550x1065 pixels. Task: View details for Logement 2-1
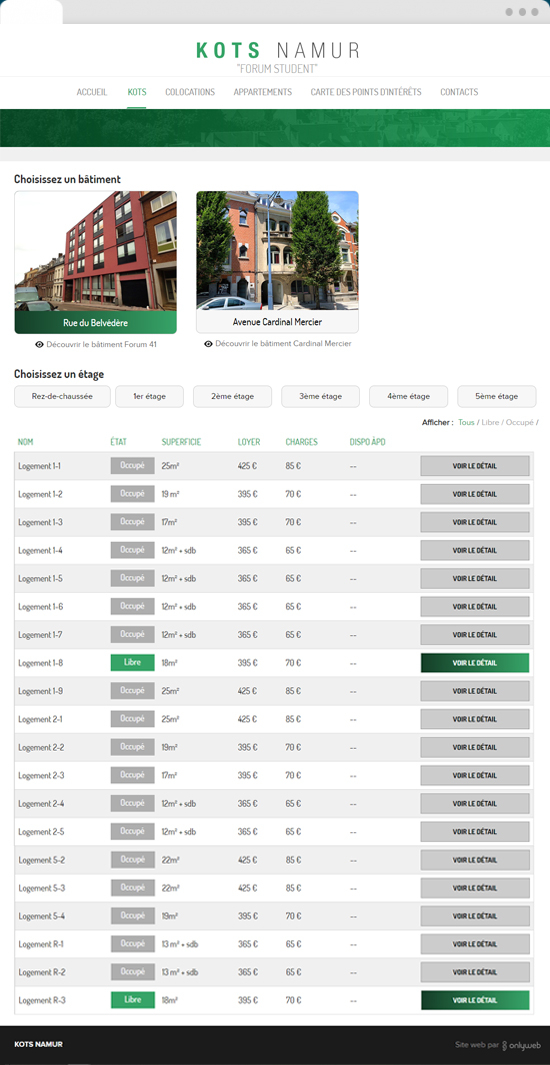coord(475,719)
